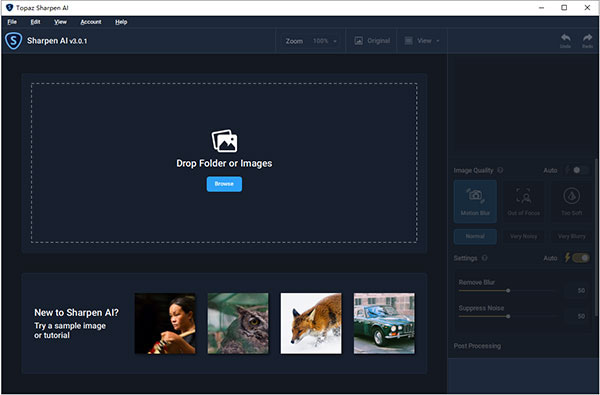Expand the View mode dropdown
This screenshot has height=395, width=600.
422,41
